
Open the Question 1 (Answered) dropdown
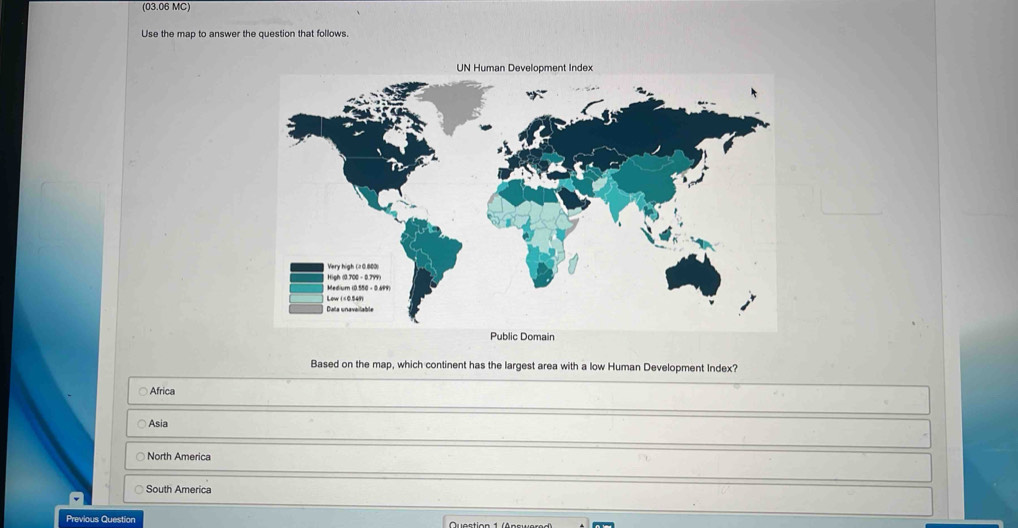pyautogui.click(x=517, y=523)
